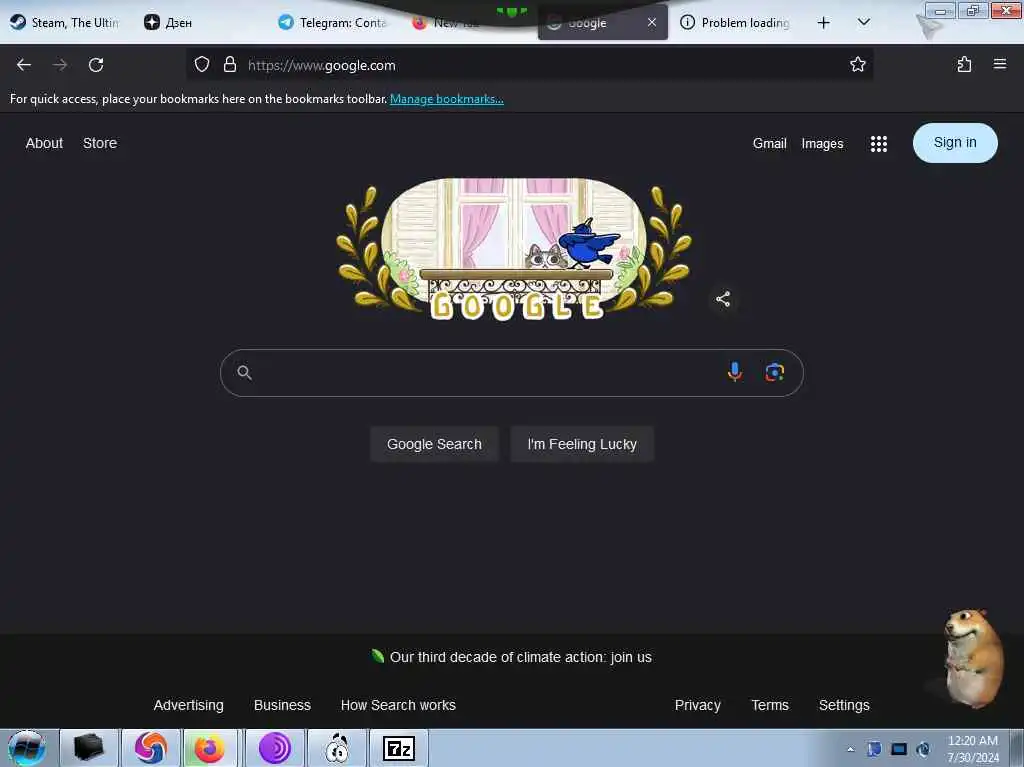Open the Business footer link

pyautogui.click(x=282, y=705)
